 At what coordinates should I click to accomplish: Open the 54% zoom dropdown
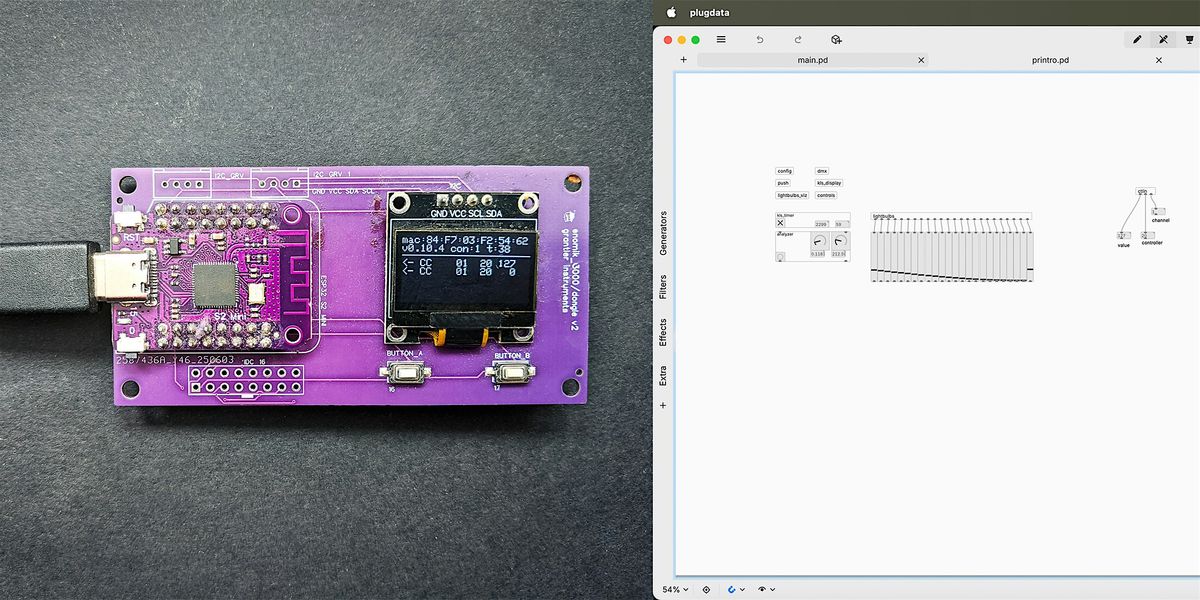coord(675,590)
